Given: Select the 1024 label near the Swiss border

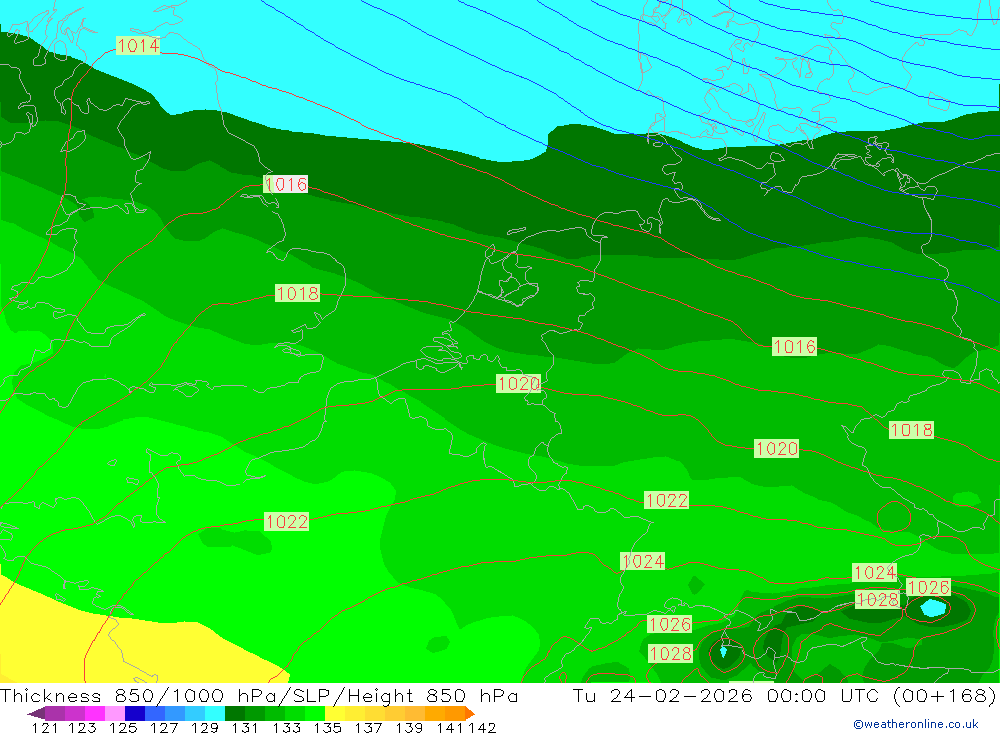Looking at the screenshot, I should [x=643, y=561].
